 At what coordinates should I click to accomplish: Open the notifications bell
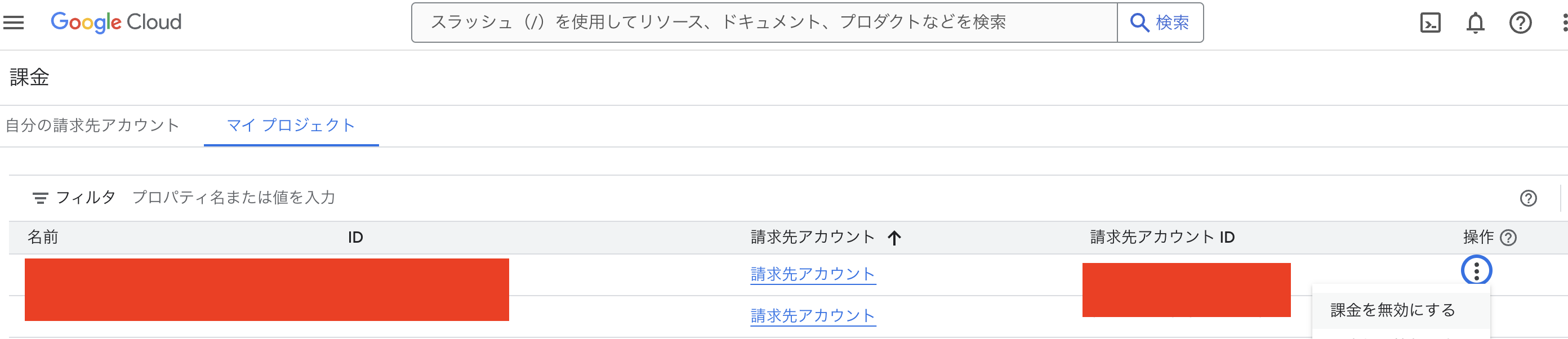(1475, 23)
